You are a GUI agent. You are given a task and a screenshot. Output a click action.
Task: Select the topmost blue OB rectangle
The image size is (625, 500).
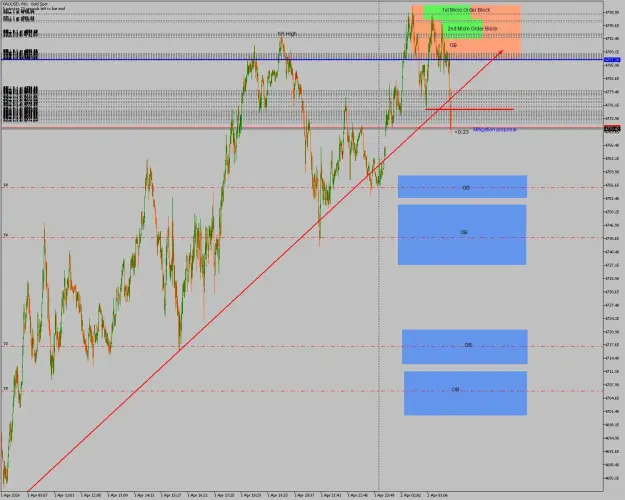(x=462, y=187)
